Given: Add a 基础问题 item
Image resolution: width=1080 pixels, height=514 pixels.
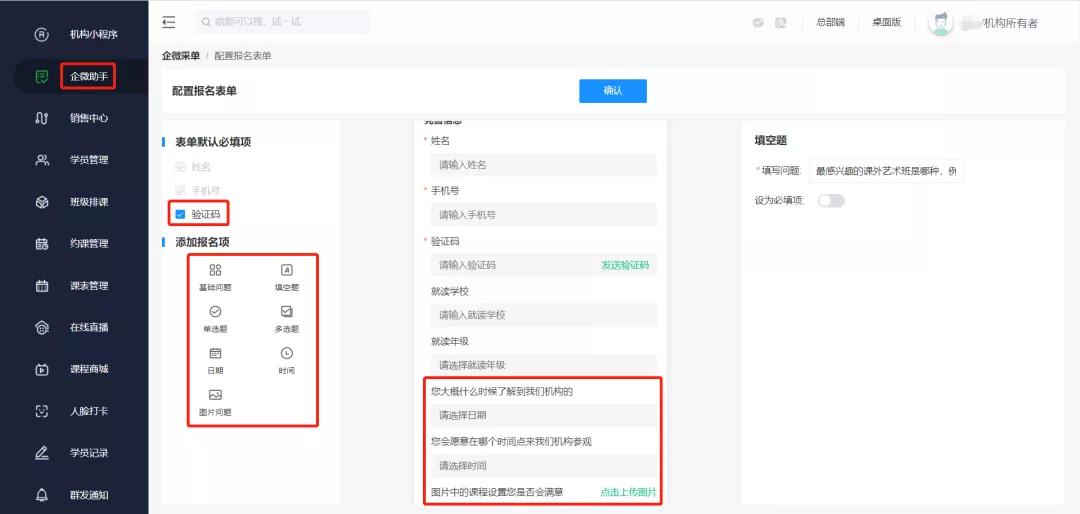Looking at the screenshot, I should click(x=216, y=278).
